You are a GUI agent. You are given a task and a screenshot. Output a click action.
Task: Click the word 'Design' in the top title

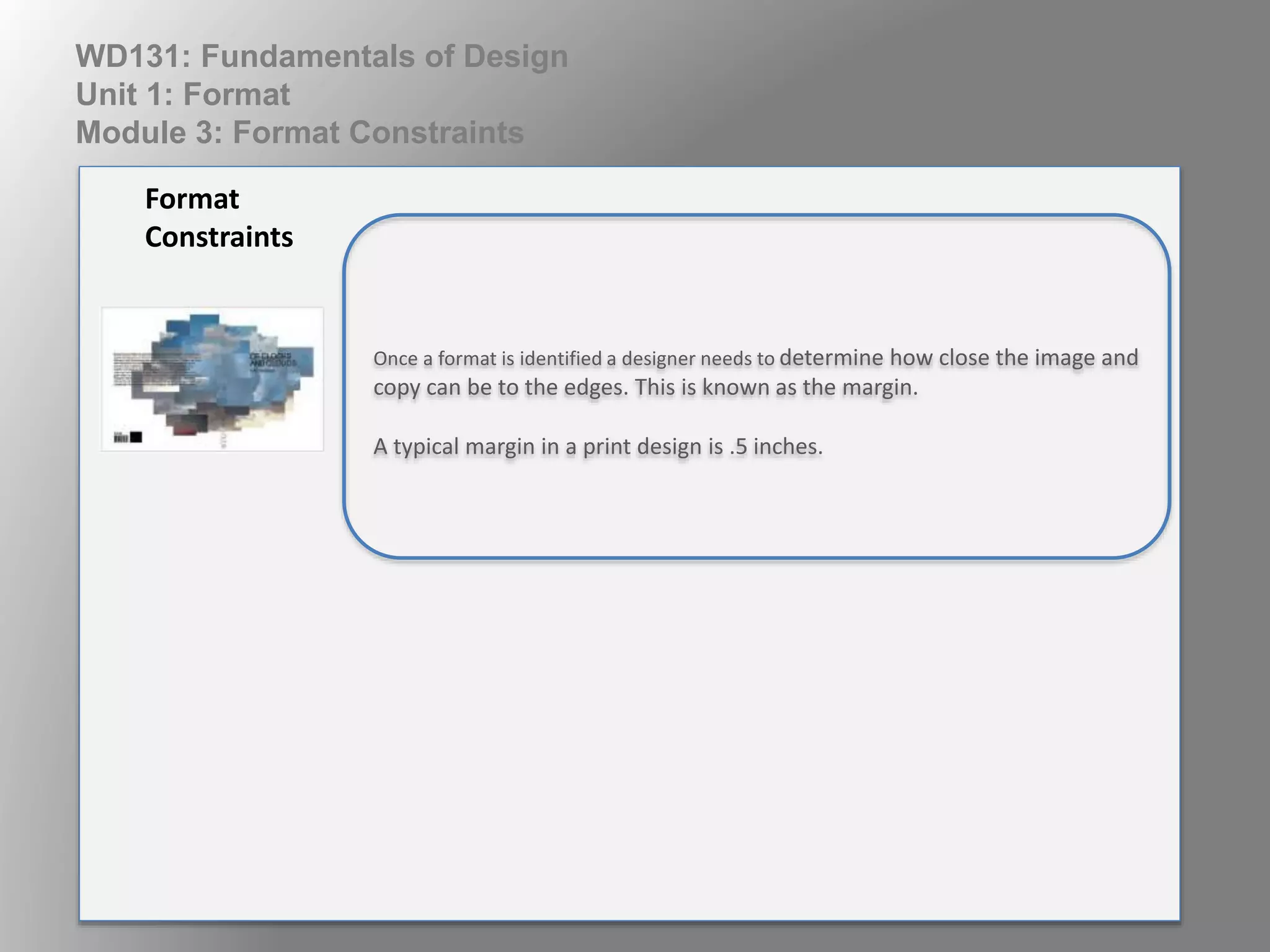[x=515, y=56]
